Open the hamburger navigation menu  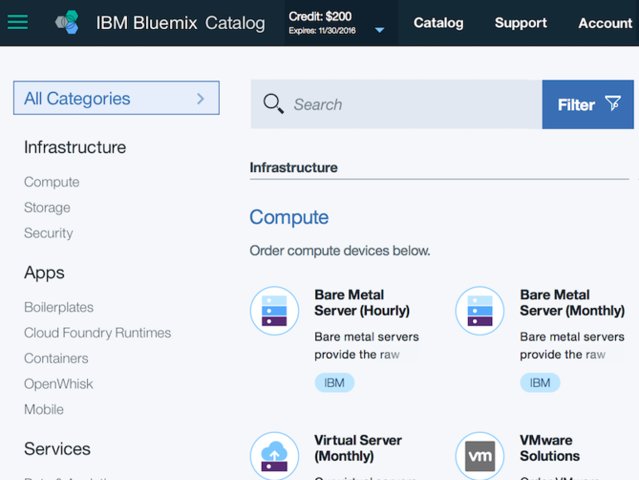(x=18, y=22)
